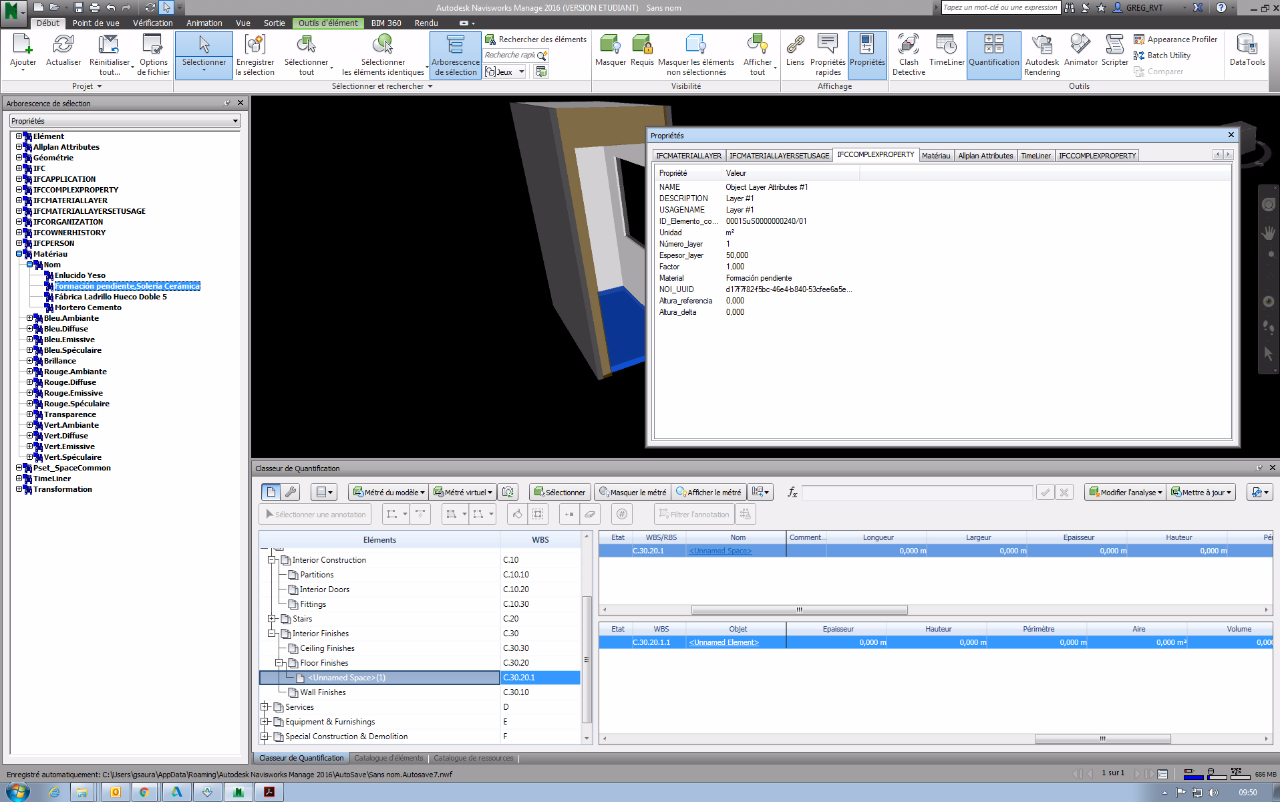
Task: Switch to Point de vue ribbon tab
Action: pyautogui.click(x=97, y=22)
